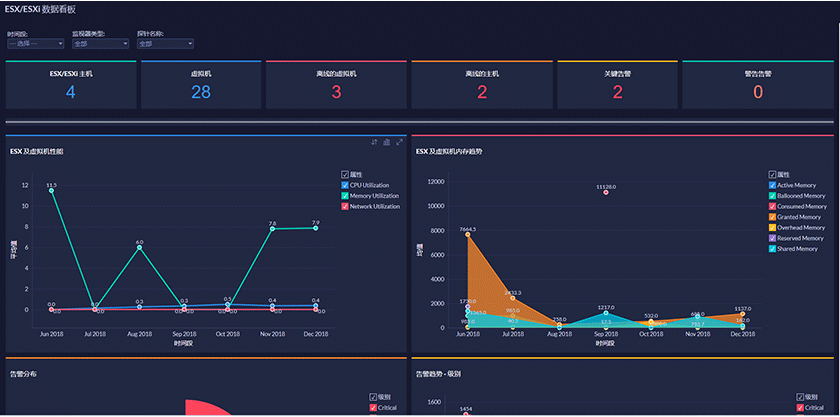Click the swap axes icon on performance chart
Viewport: 840px width, 417px height.
click(x=374, y=142)
